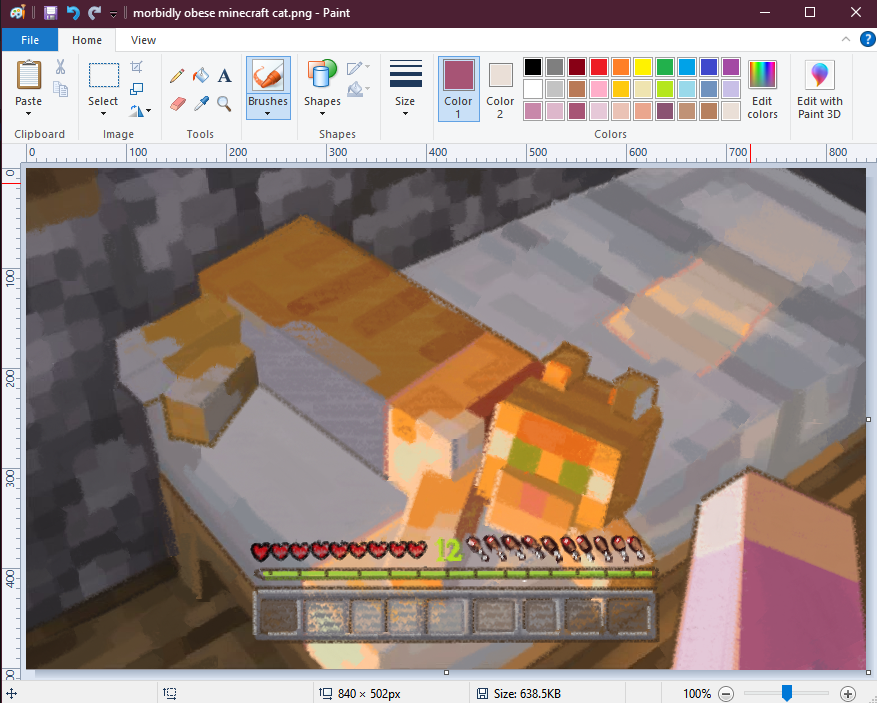The width and height of the screenshot is (877, 703).
Task: Open the Brushes dropdown arrow
Action: coord(268,114)
